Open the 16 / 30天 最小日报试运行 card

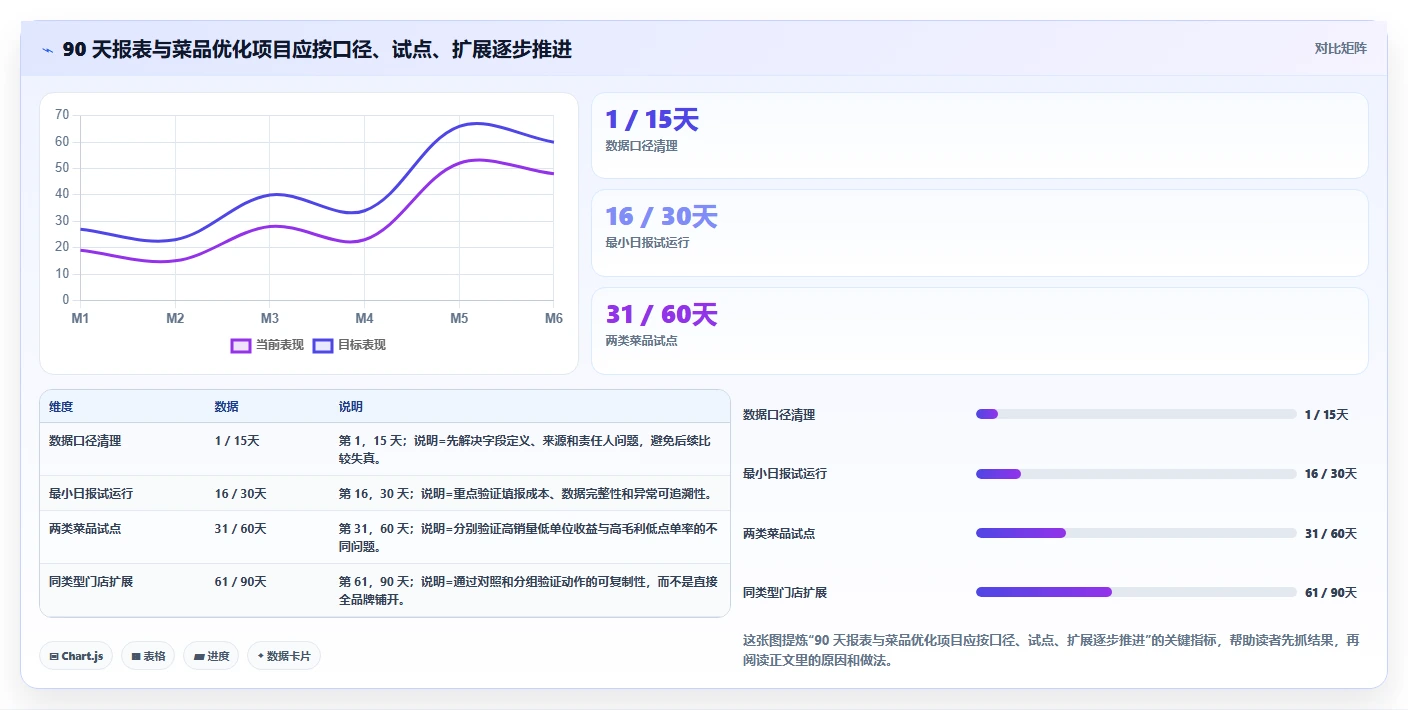coord(979,233)
